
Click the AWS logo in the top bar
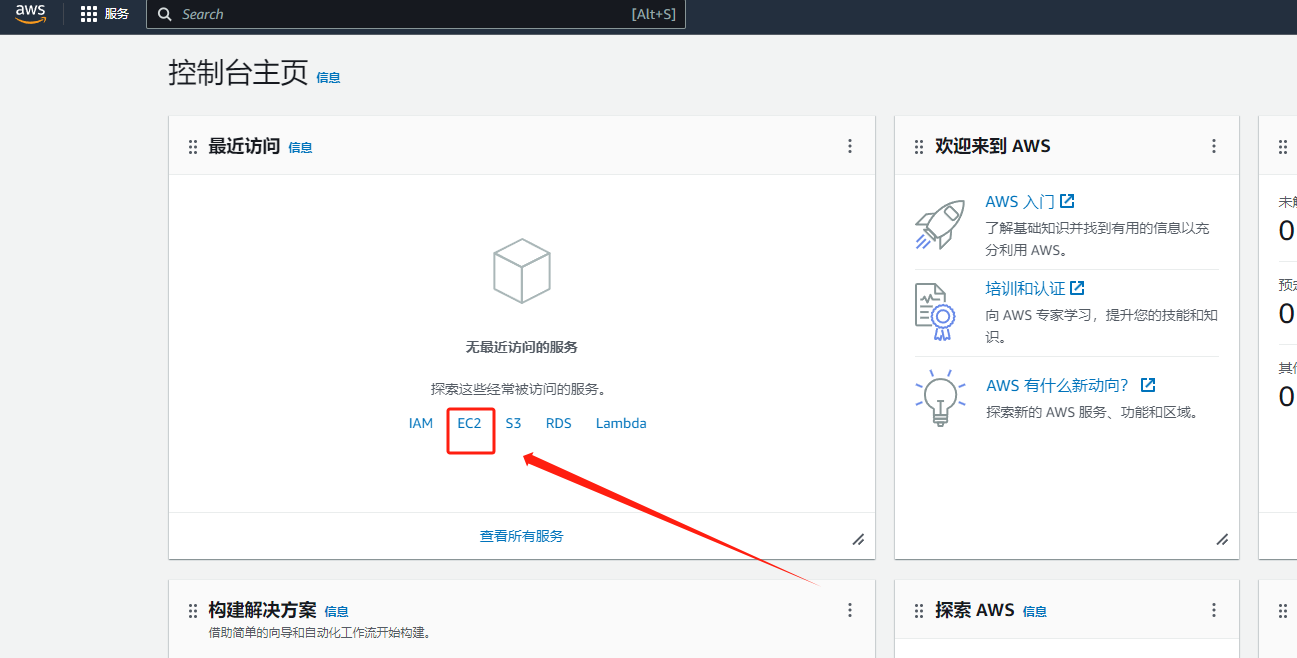pyautogui.click(x=31, y=14)
